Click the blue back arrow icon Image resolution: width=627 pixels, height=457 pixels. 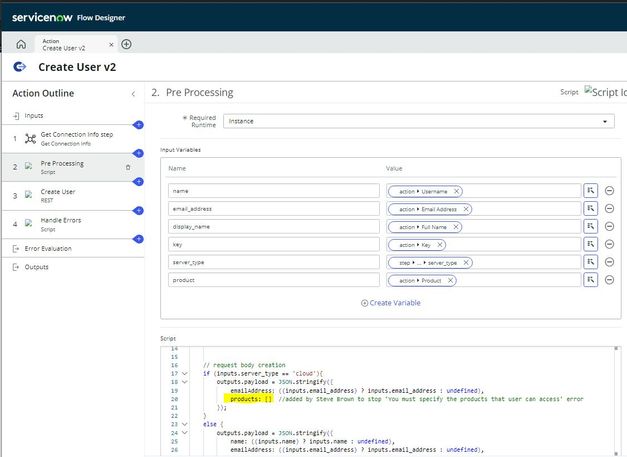pyautogui.click(x=20, y=67)
